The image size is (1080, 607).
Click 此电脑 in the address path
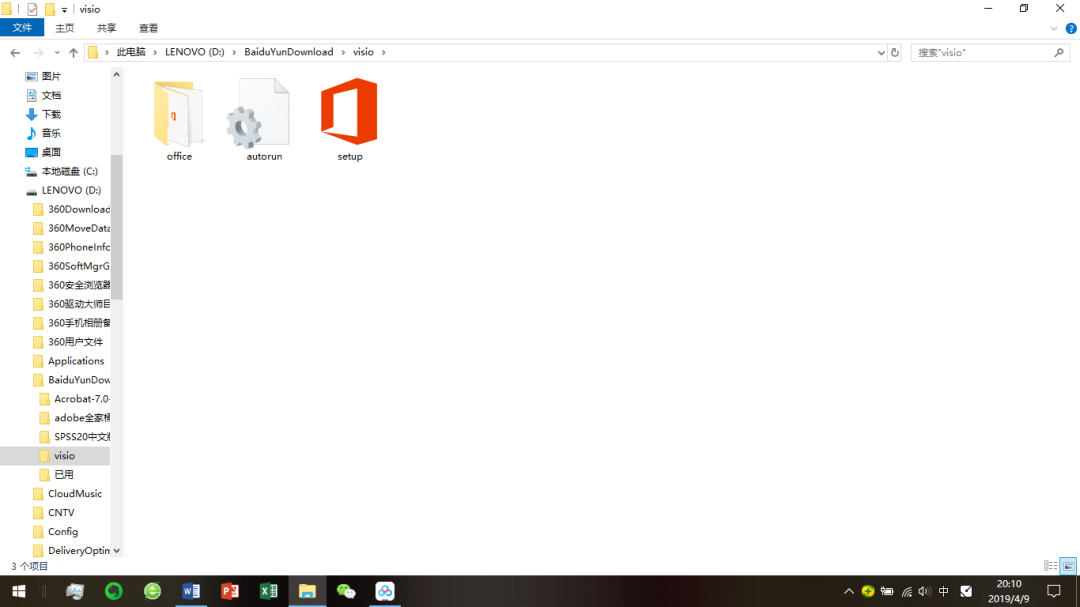tap(131, 52)
